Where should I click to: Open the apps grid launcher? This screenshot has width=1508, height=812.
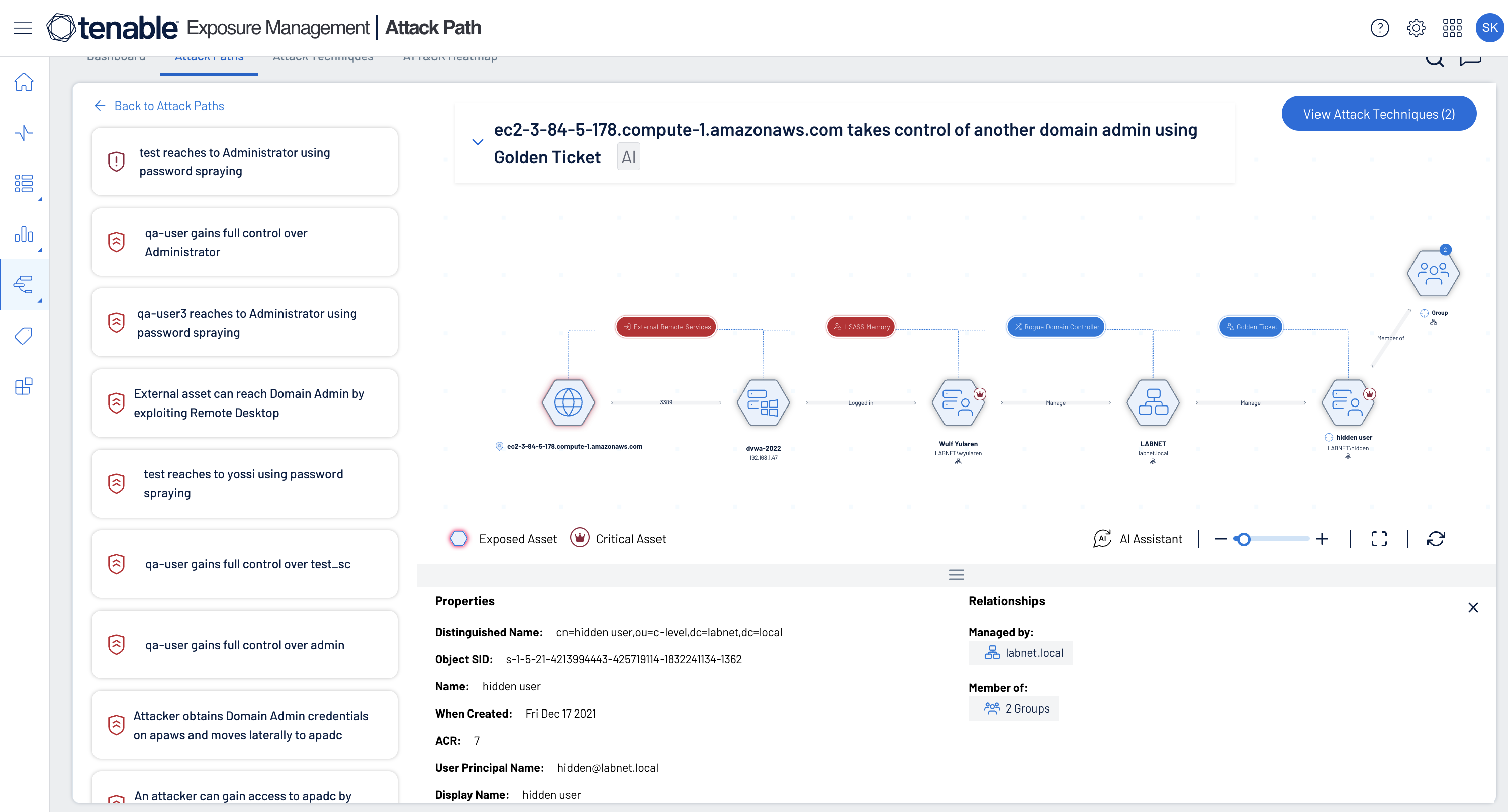[x=1452, y=28]
